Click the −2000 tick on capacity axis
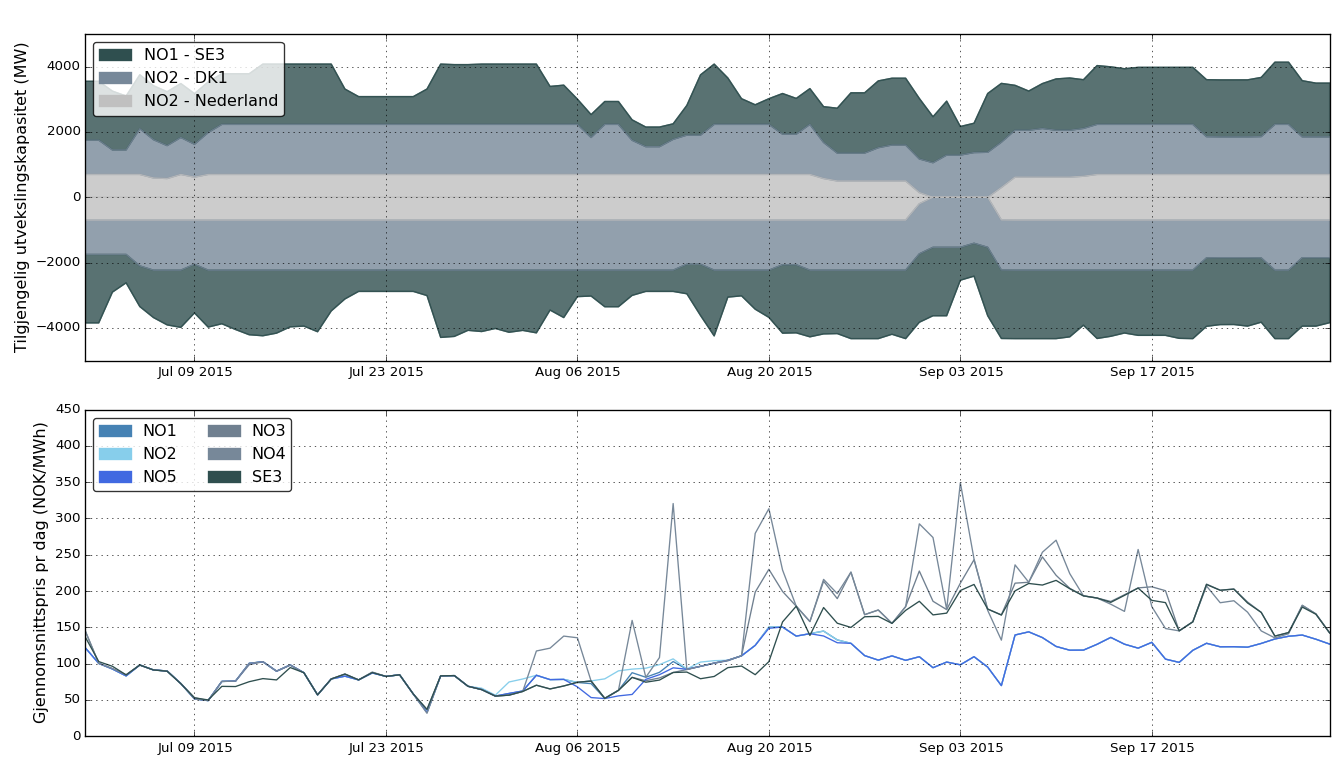The image size is (1344, 768). pyautogui.click(x=60, y=262)
